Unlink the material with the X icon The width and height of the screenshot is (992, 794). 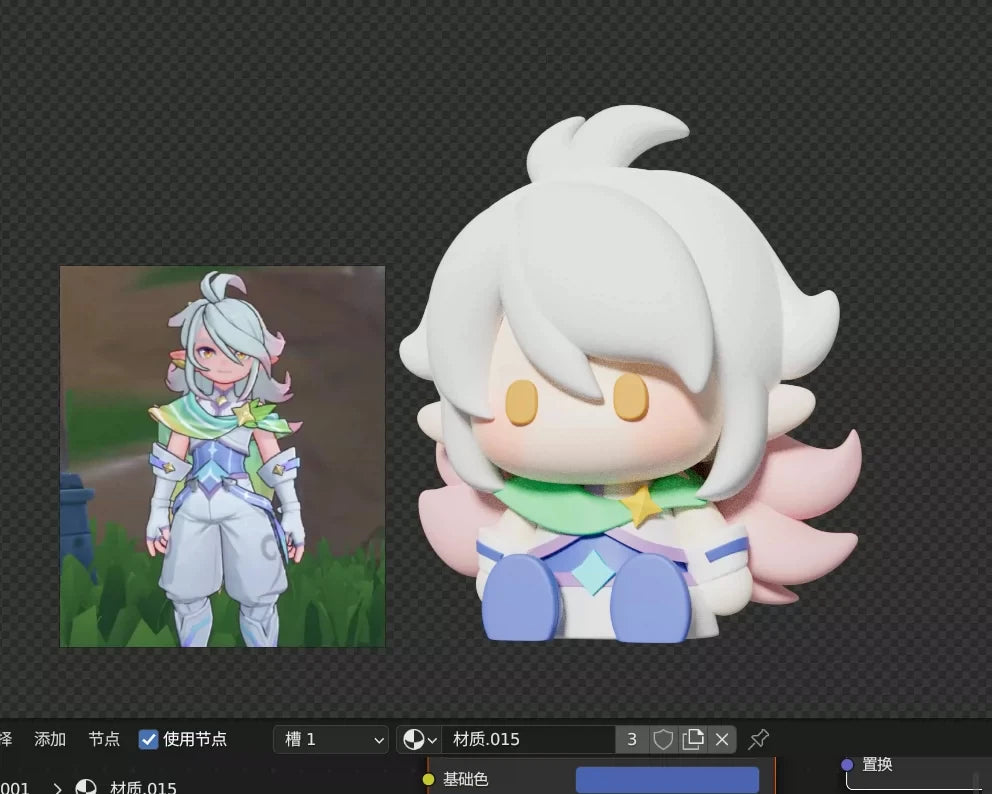(722, 739)
